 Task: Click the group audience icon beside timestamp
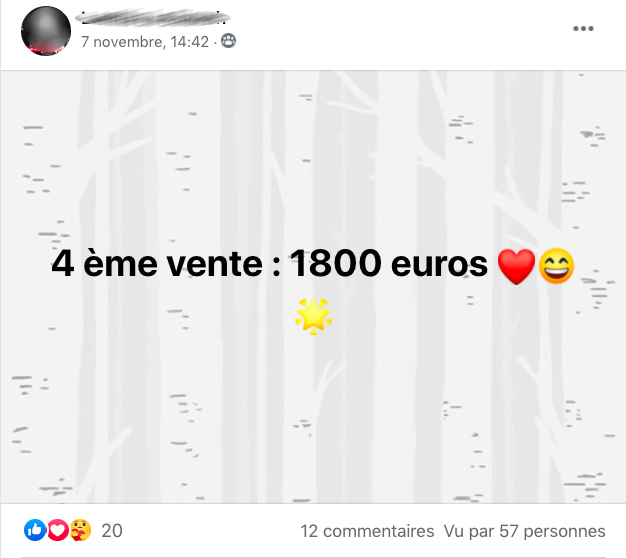[228, 41]
